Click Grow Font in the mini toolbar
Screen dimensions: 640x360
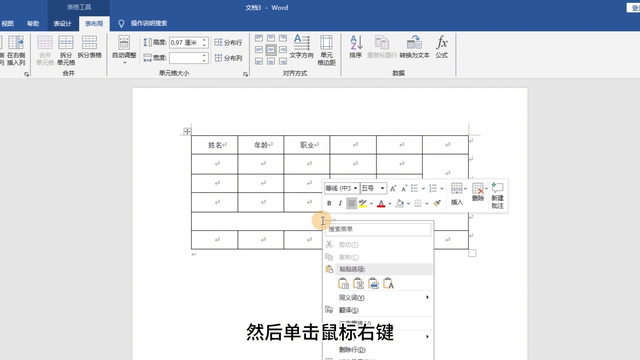point(393,189)
